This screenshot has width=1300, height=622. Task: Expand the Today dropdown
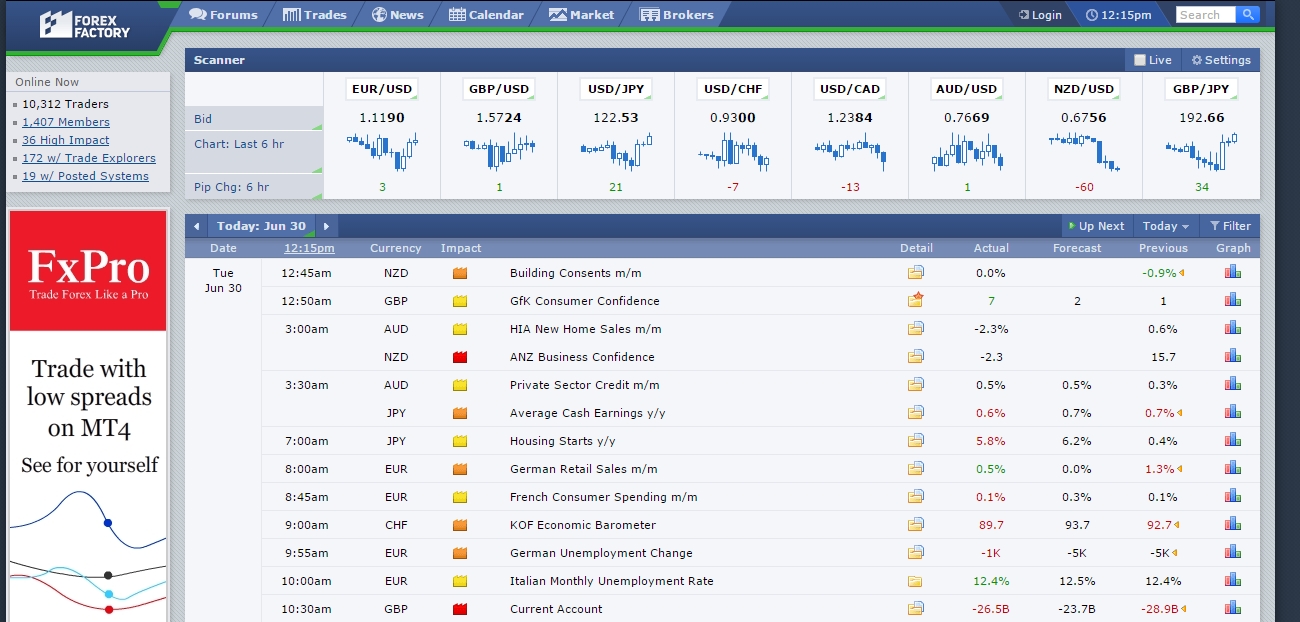pos(1166,226)
